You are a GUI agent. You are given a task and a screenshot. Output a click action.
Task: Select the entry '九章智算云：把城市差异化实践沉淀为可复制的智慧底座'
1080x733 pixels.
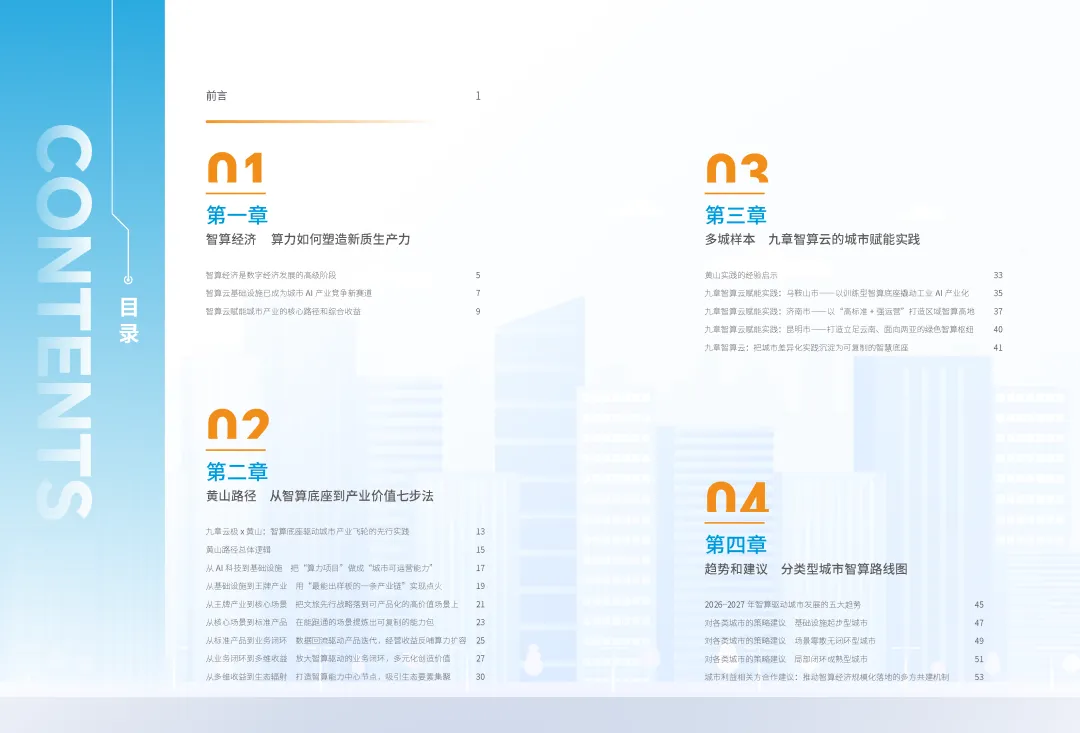coord(806,347)
